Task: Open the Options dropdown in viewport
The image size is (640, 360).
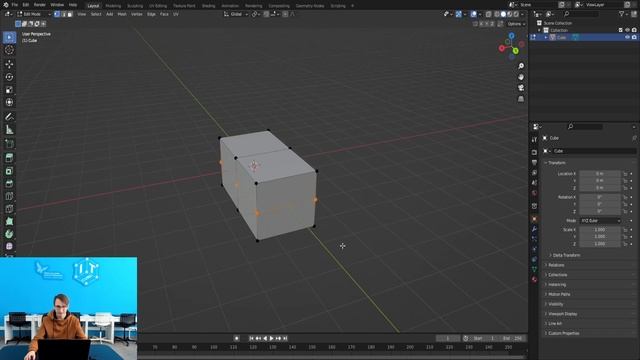Action: (516, 24)
